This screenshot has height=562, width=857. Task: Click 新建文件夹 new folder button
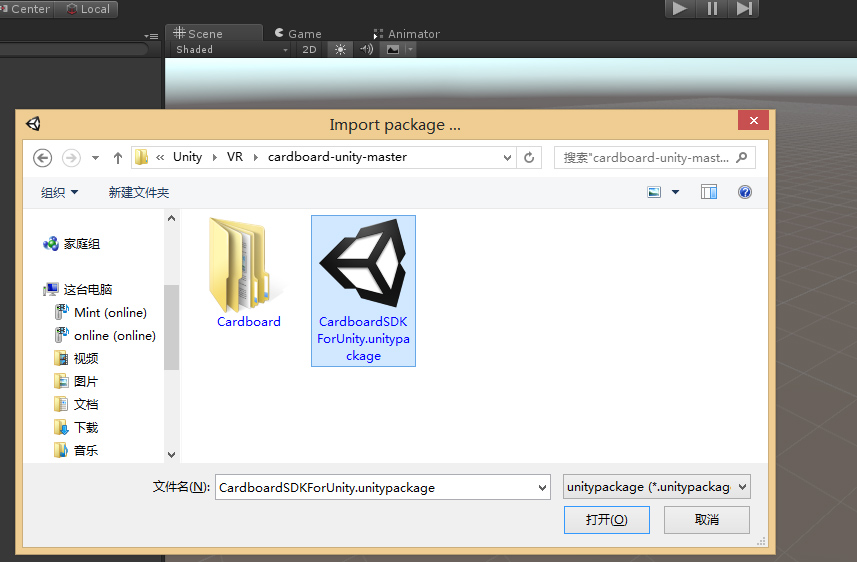[x=139, y=192]
